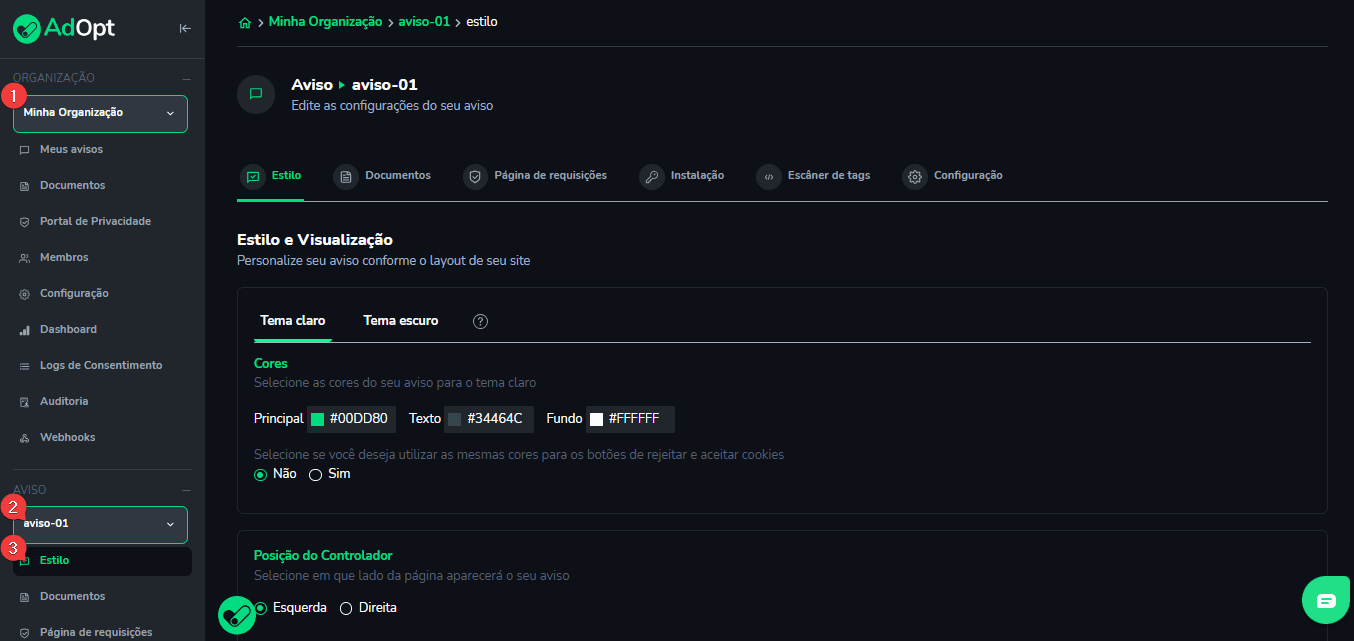Open the Escâner de tags tab
Viewport: 1354px width, 641px height.
(829, 176)
